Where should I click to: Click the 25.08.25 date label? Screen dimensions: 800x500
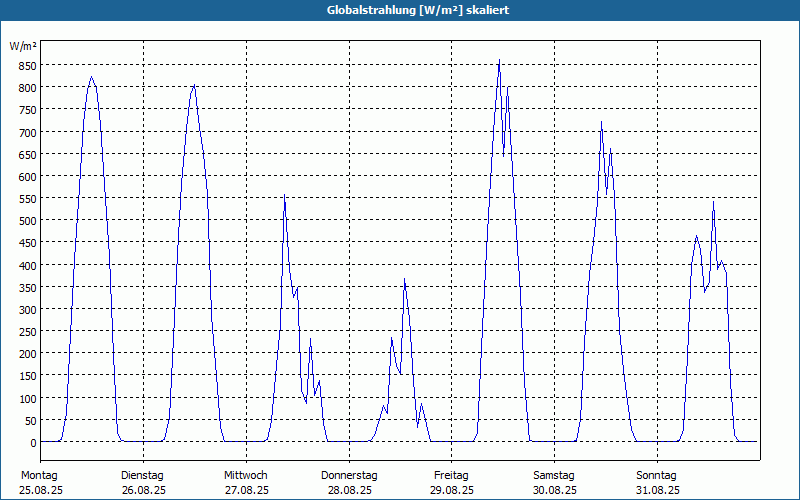tap(41, 490)
